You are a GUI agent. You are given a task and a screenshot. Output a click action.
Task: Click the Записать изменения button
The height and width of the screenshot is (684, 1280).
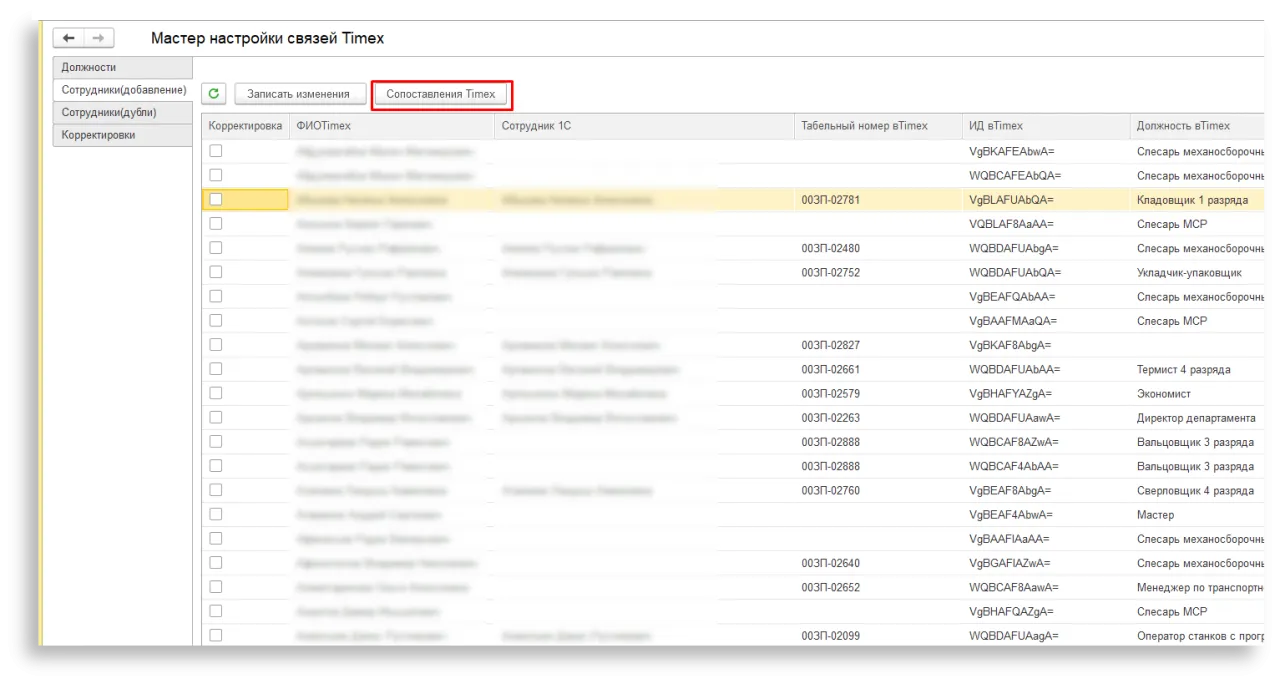[298, 94]
